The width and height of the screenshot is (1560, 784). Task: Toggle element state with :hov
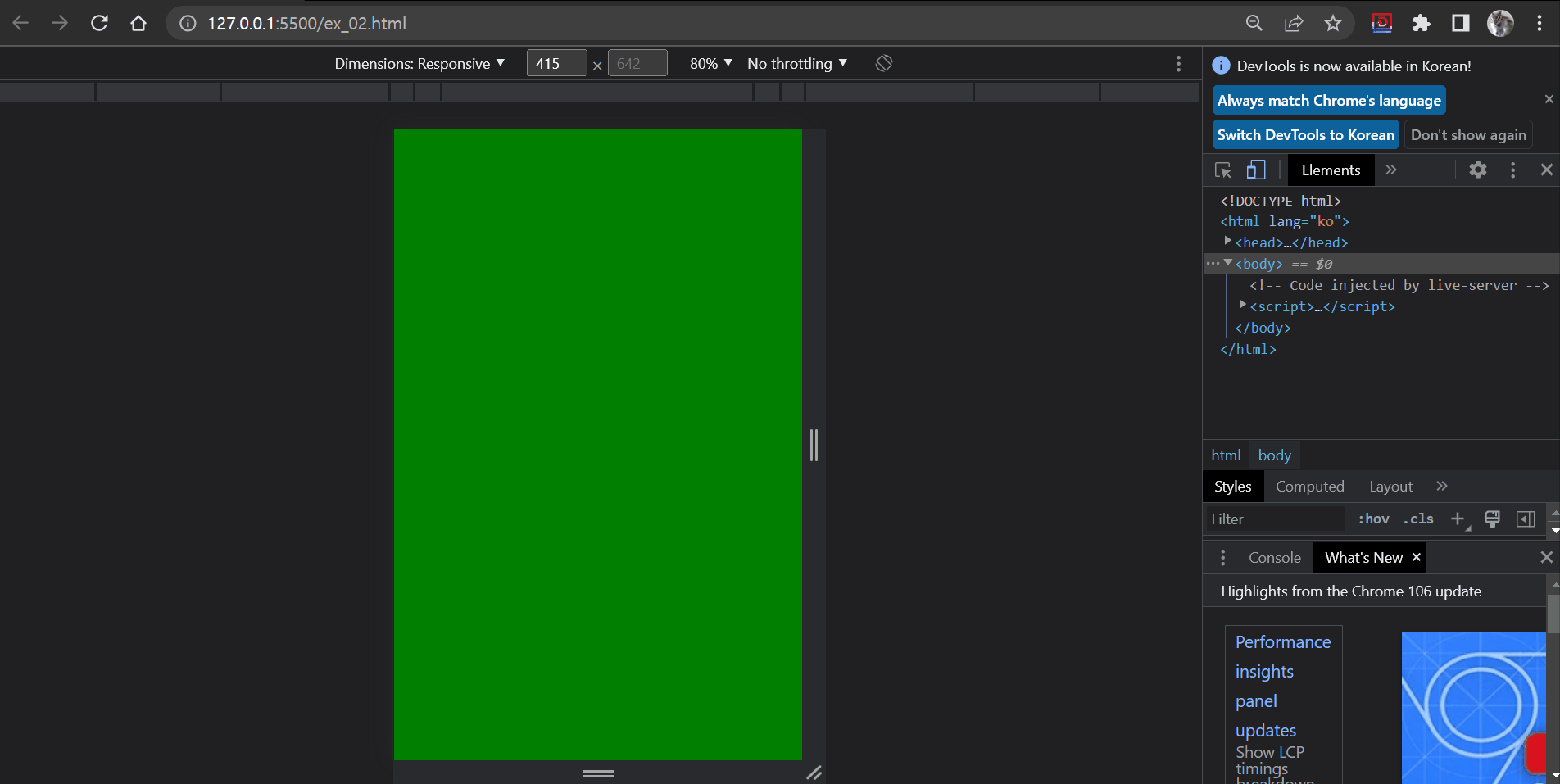pyautogui.click(x=1374, y=519)
